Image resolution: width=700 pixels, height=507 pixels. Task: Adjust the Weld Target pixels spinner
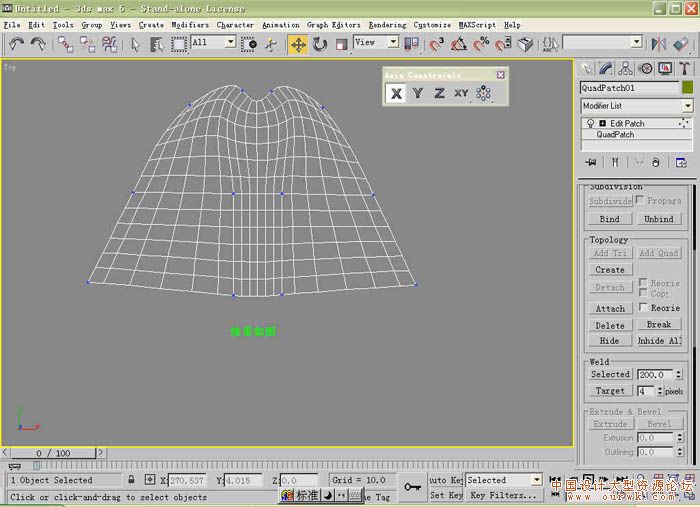(x=660, y=391)
